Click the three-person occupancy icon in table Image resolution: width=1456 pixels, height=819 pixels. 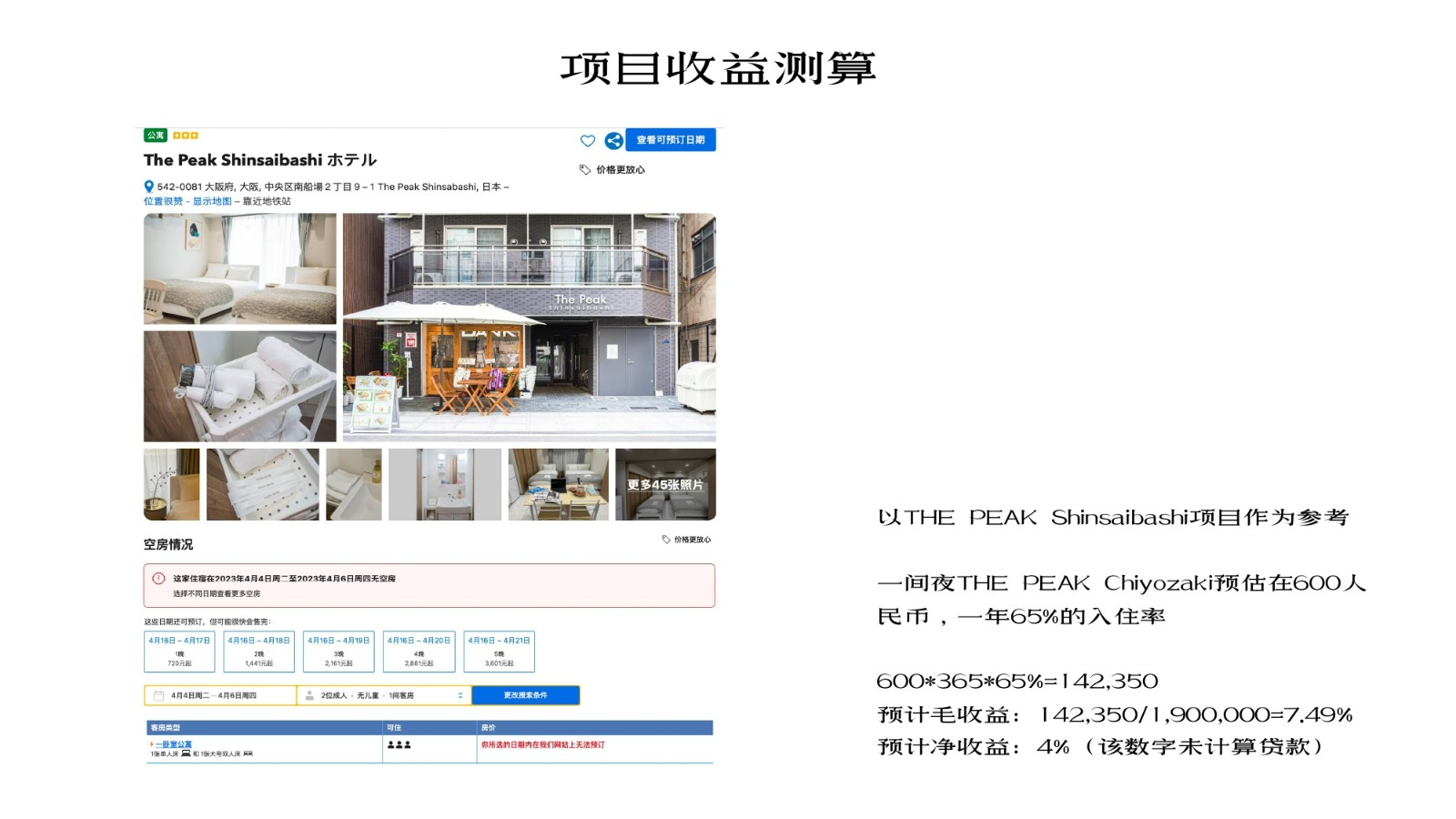pyautogui.click(x=399, y=744)
